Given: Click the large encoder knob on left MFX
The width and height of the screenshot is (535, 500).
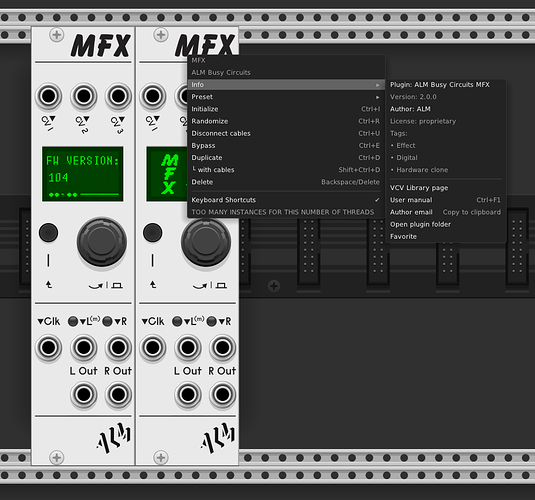Looking at the screenshot, I should click(102, 242).
